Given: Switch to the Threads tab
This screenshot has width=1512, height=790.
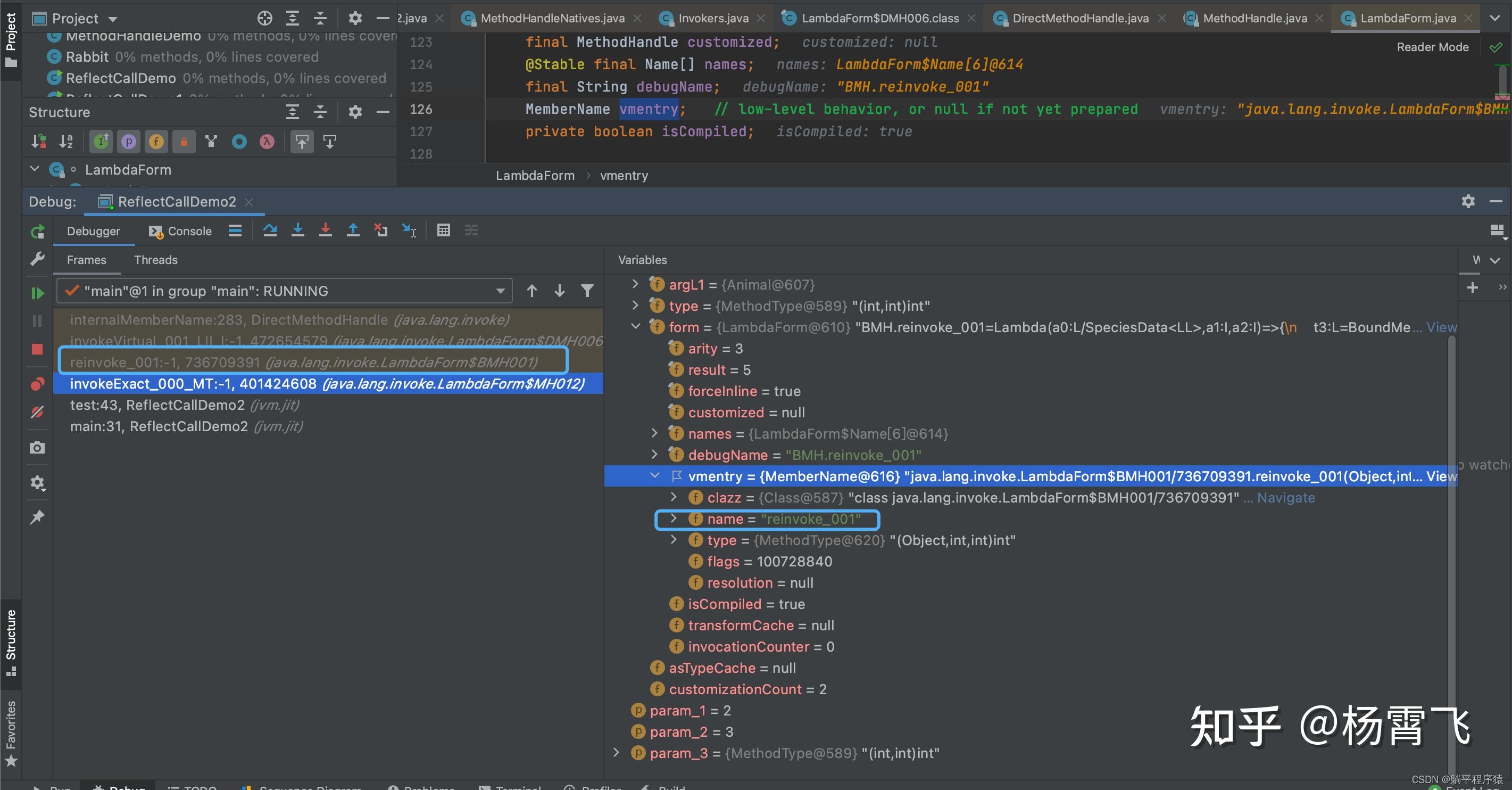Looking at the screenshot, I should [x=155, y=260].
